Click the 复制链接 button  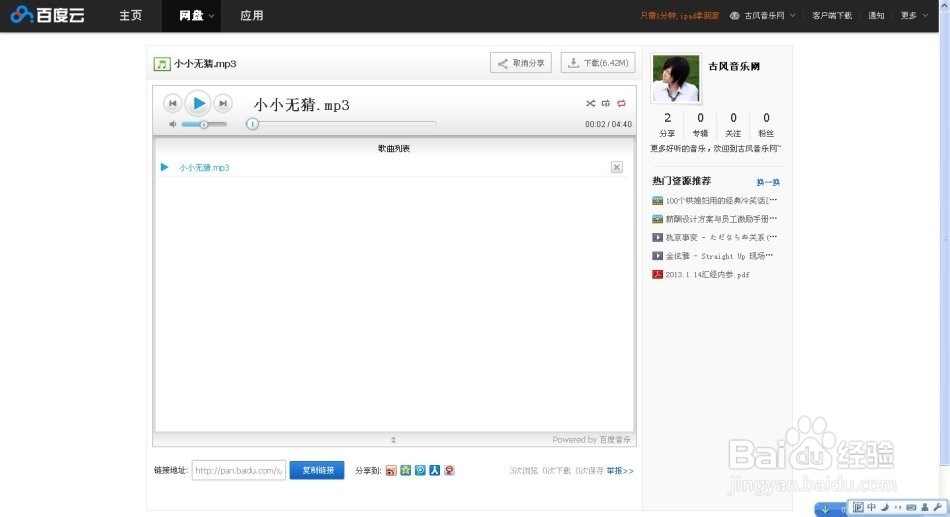point(317,470)
